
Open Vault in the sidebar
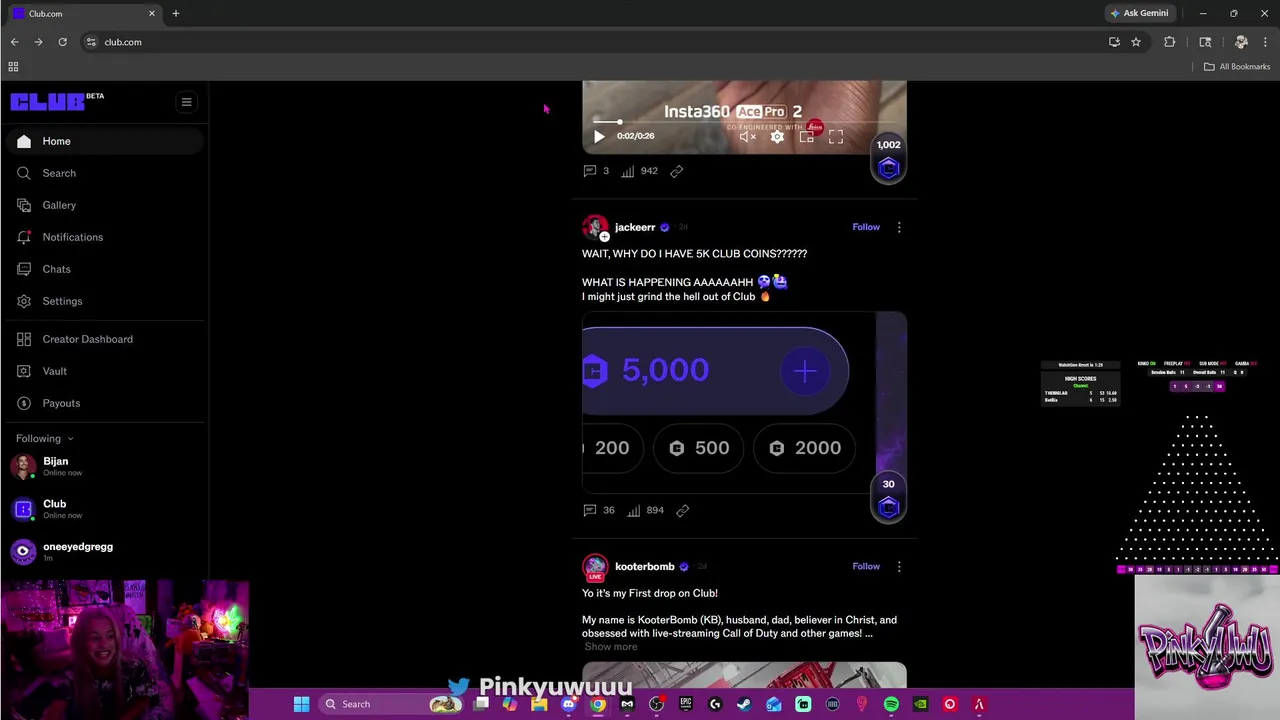click(104, 371)
